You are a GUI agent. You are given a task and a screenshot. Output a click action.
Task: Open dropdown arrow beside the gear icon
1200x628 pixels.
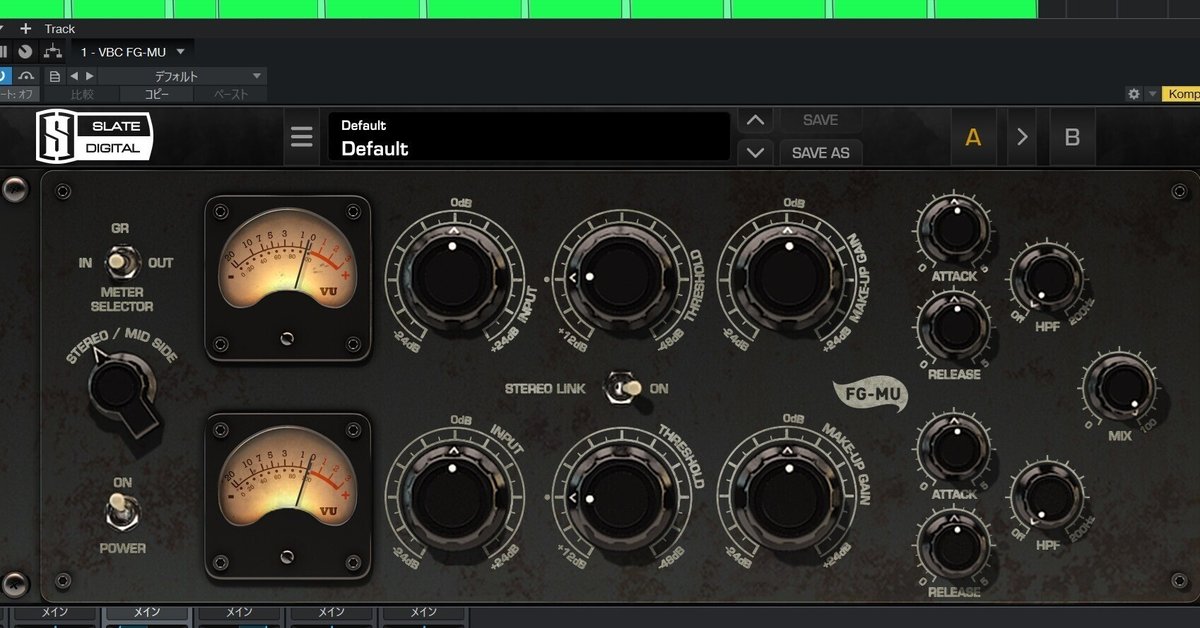click(1152, 94)
